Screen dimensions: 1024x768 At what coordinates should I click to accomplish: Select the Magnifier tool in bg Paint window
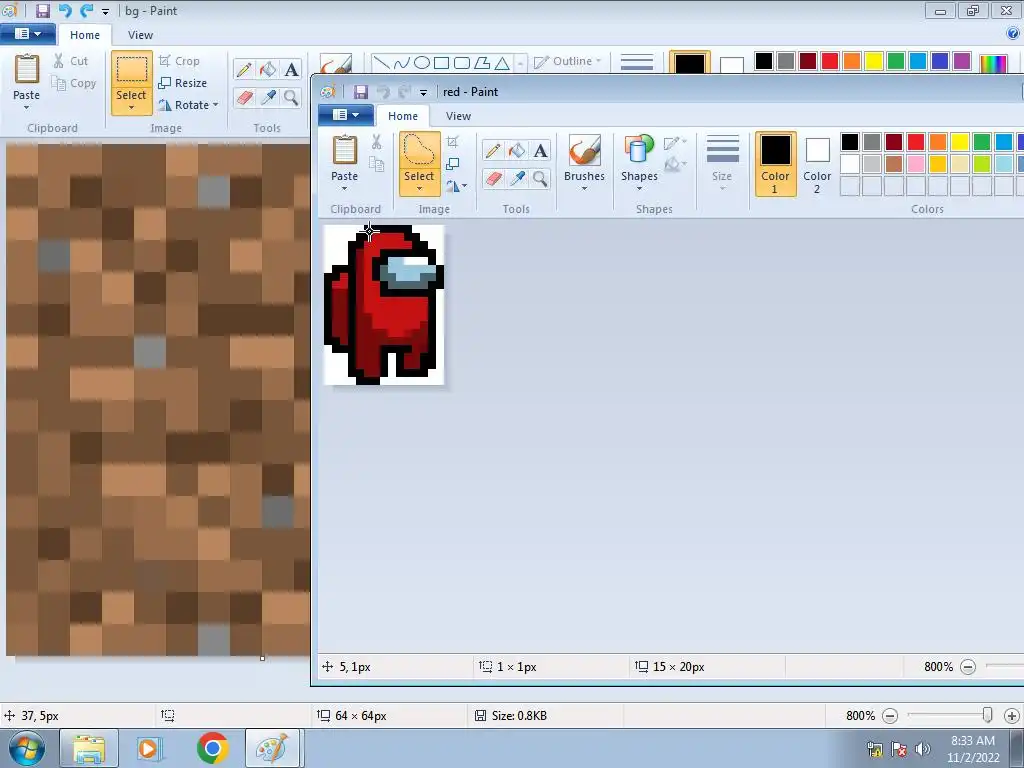point(291,97)
